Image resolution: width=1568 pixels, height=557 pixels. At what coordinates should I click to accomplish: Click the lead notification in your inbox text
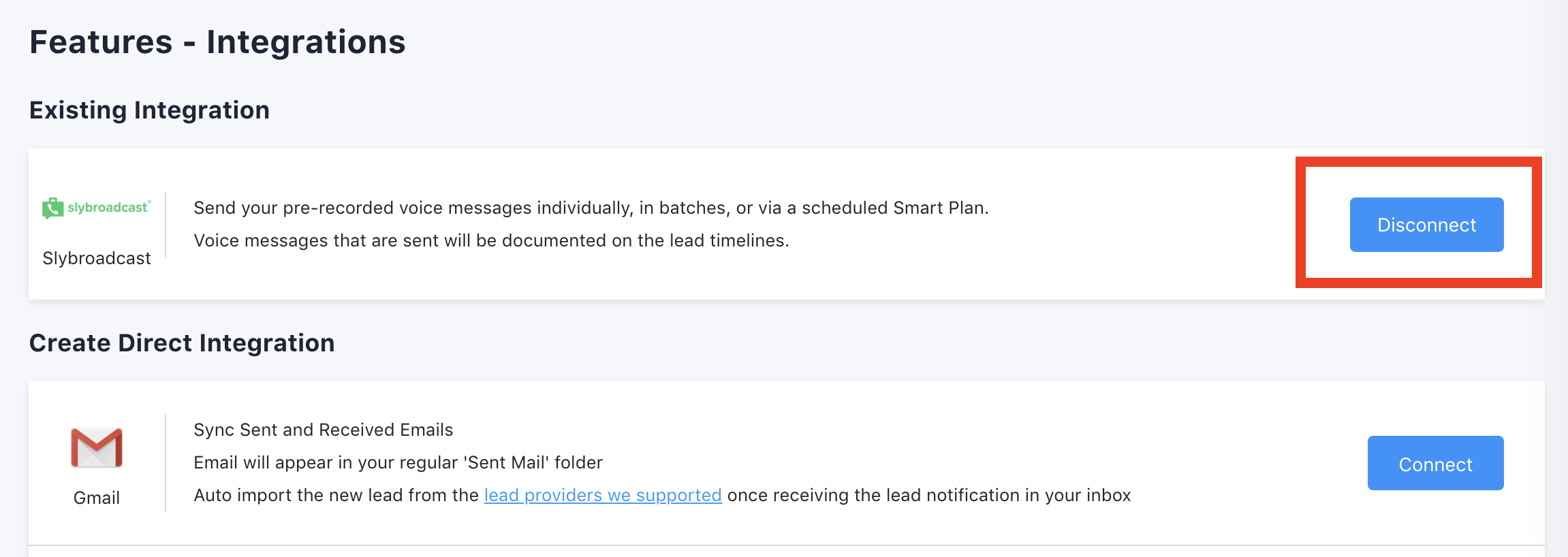[929, 495]
